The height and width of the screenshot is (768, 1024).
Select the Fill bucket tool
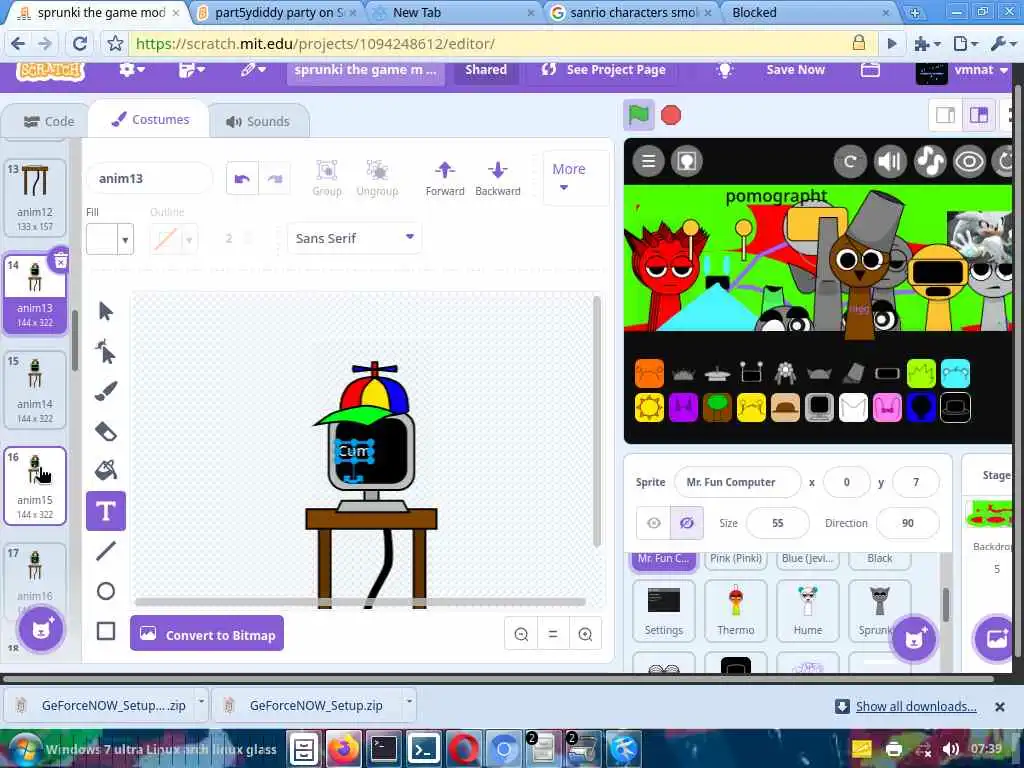(106, 470)
